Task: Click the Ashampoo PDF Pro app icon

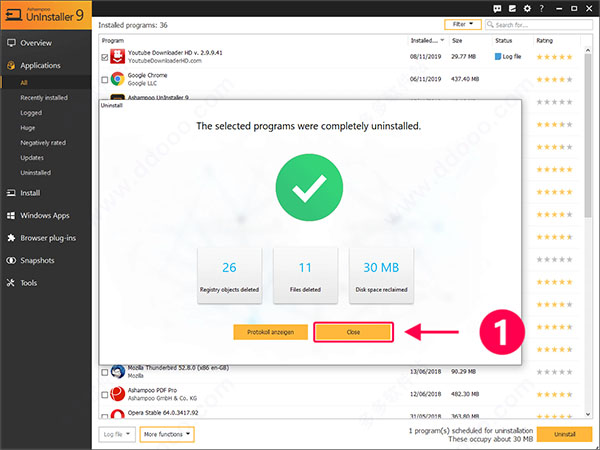Action: click(117, 394)
